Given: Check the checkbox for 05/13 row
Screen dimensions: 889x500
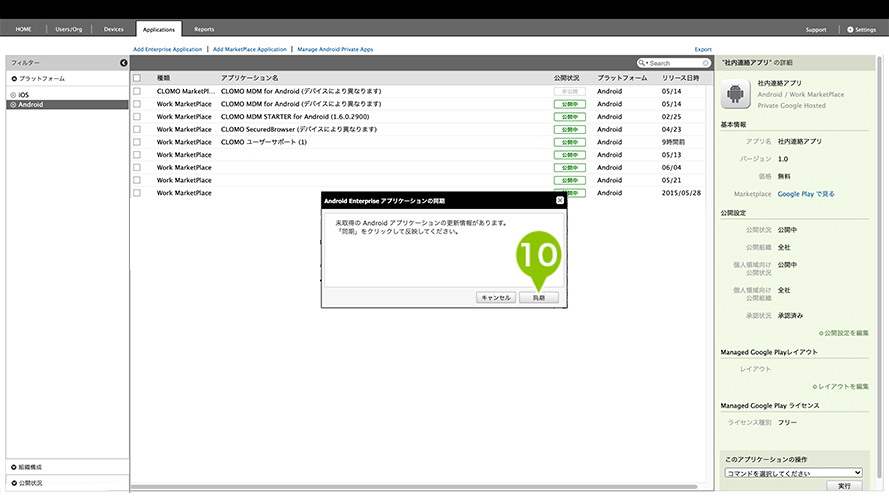Looking at the screenshot, I should click(x=137, y=154).
